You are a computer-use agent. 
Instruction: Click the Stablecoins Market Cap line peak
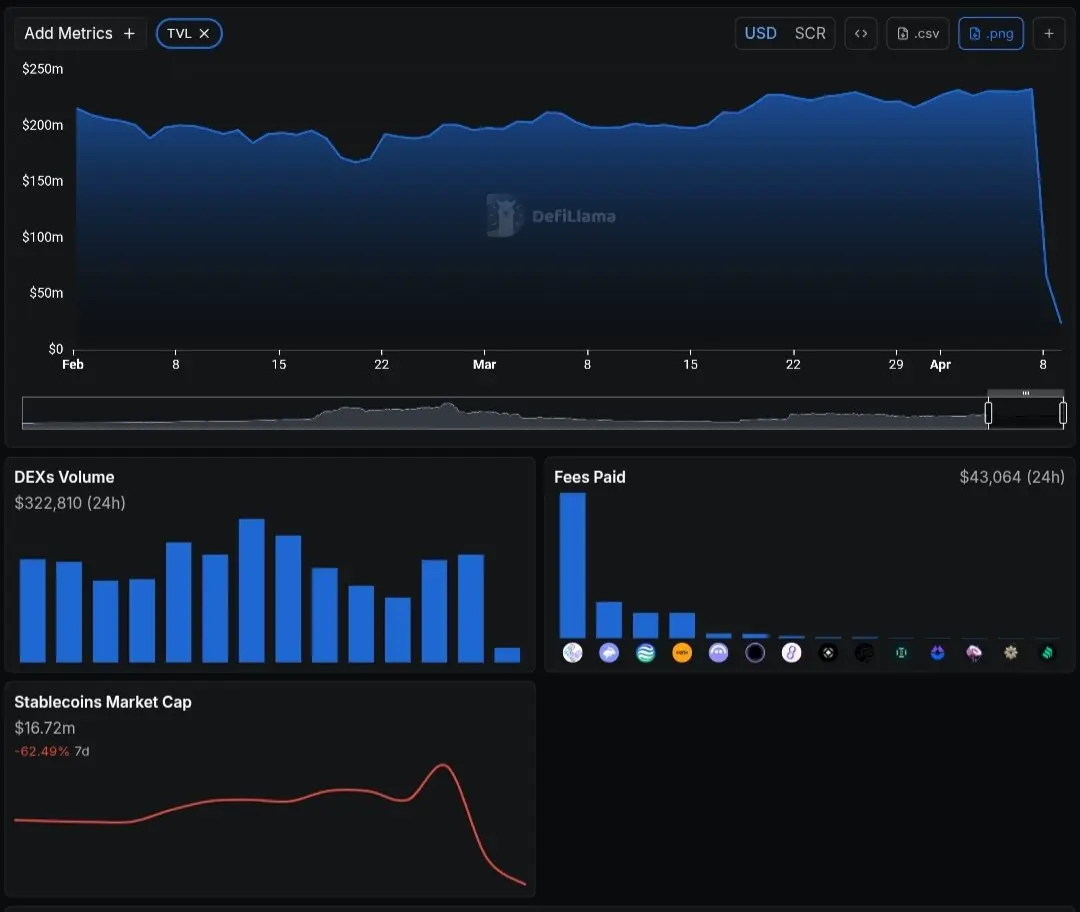pos(443,765)
